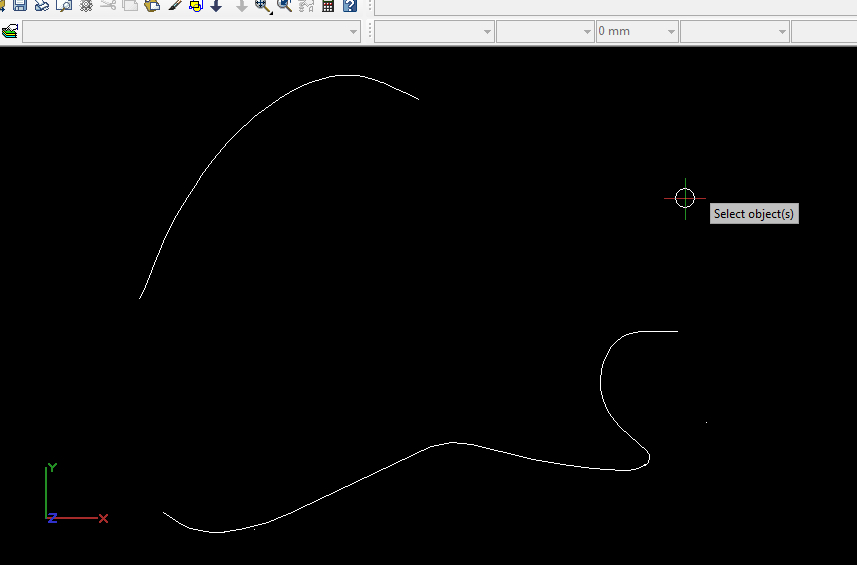
Task: Open the calculator tool icon
Action: pos(328,5)
